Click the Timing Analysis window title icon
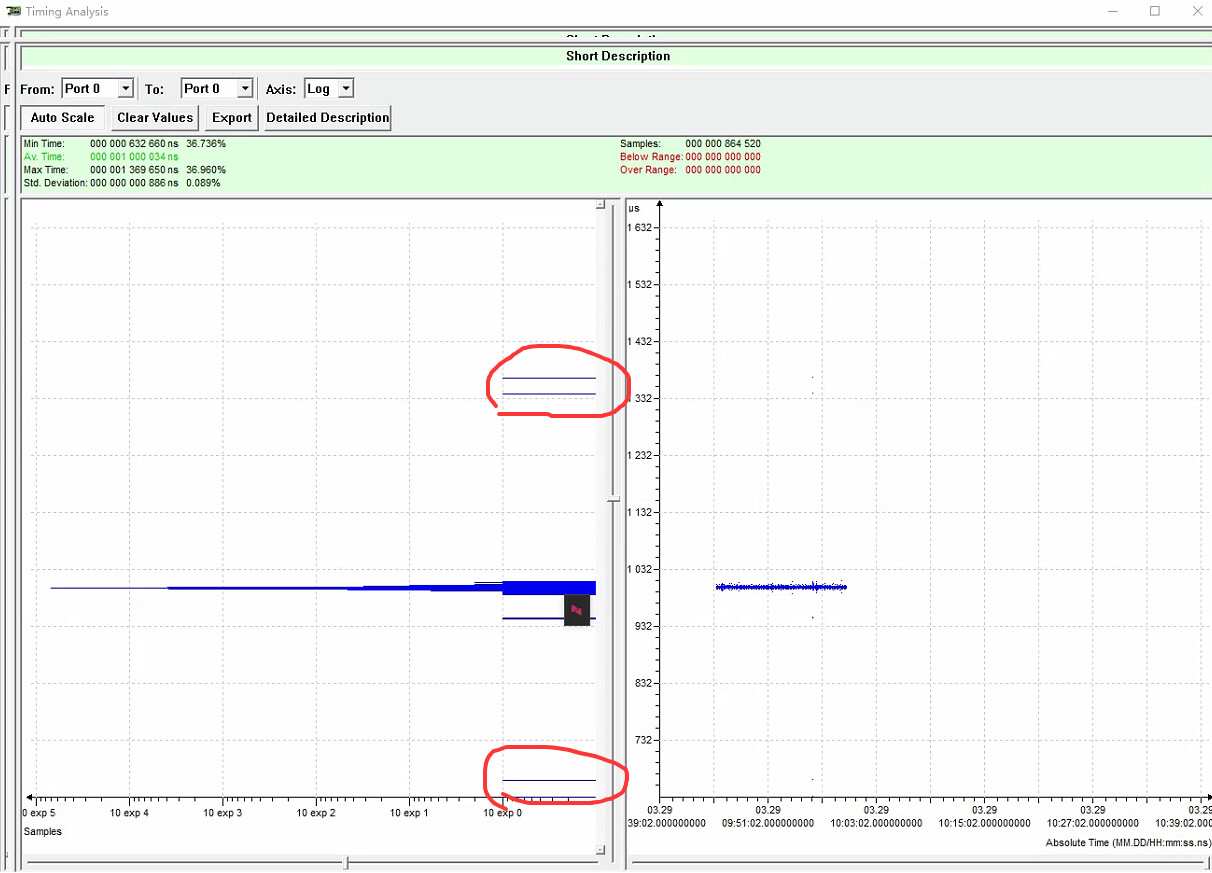The height and width of the screenshot is (873, 1212). click(15, 11)
